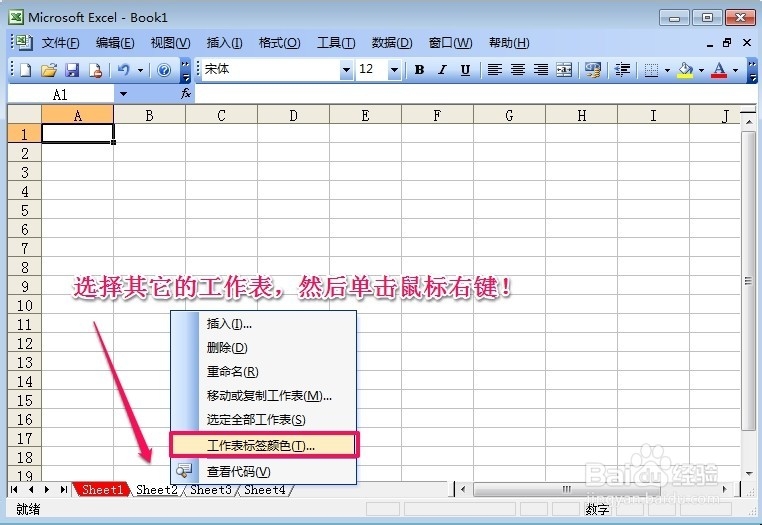The image size is (762, 525).
Task: Choose 移动或复制工作表(M)... option
Action: pyautogui.click(x=263, y=396)
